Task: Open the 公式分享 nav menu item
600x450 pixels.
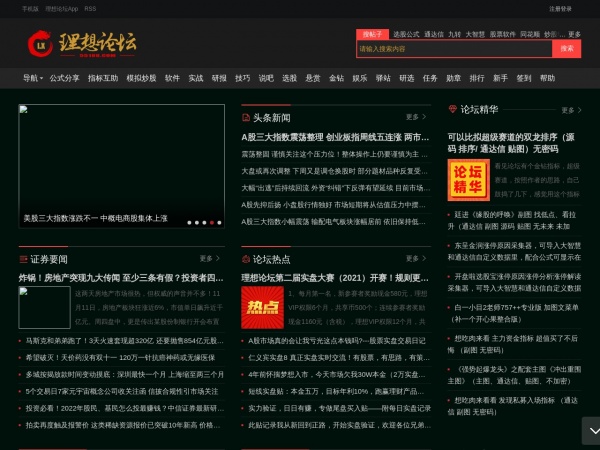Action: tap(64, 78)
